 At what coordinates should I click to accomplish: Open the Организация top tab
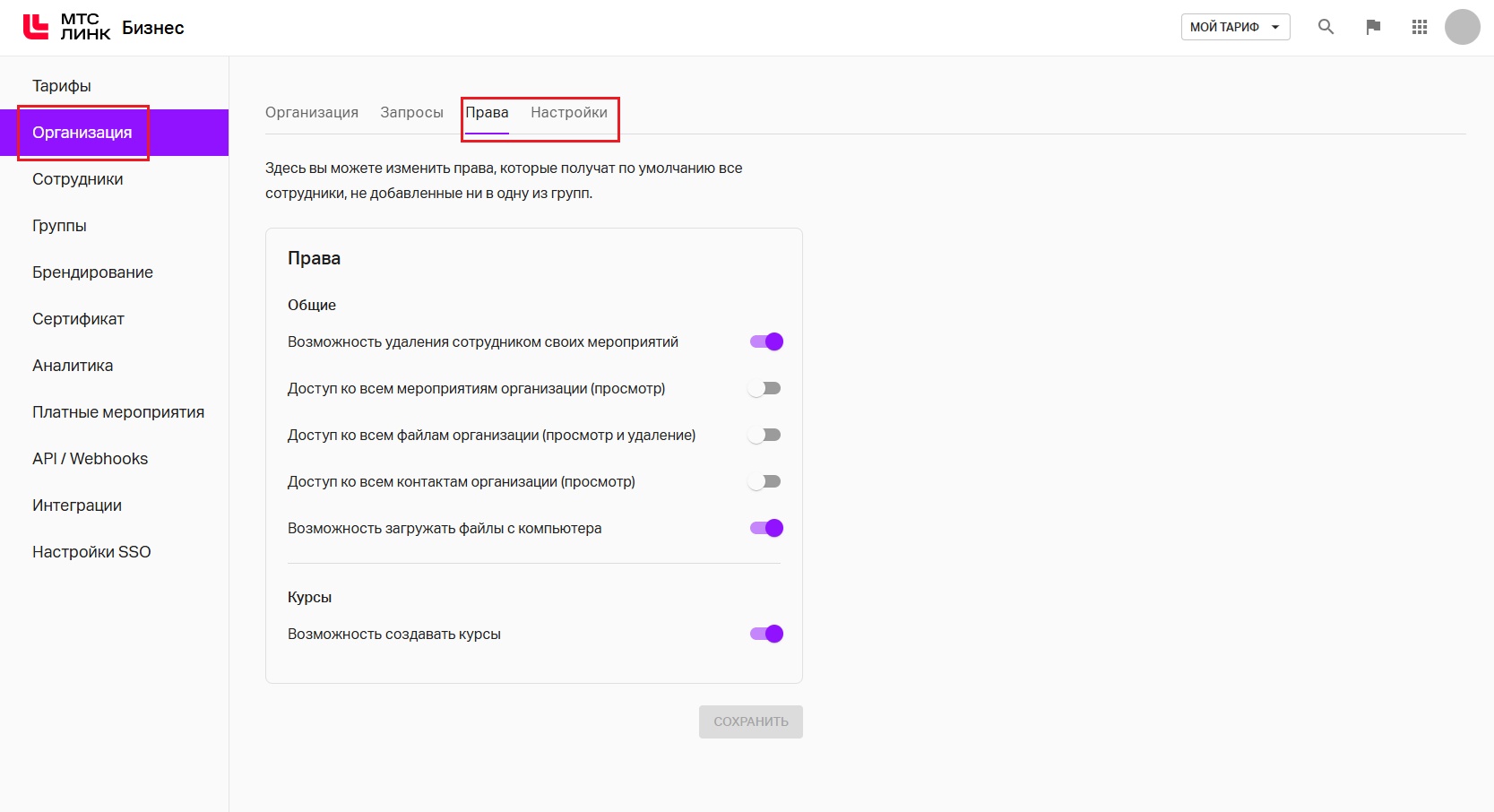312,112
